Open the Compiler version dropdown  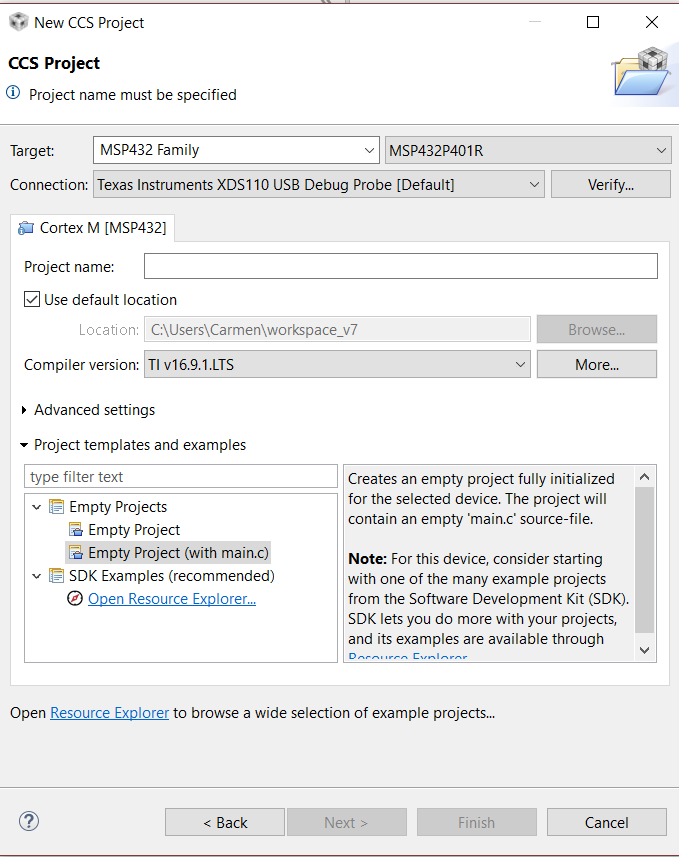[520, 365]
